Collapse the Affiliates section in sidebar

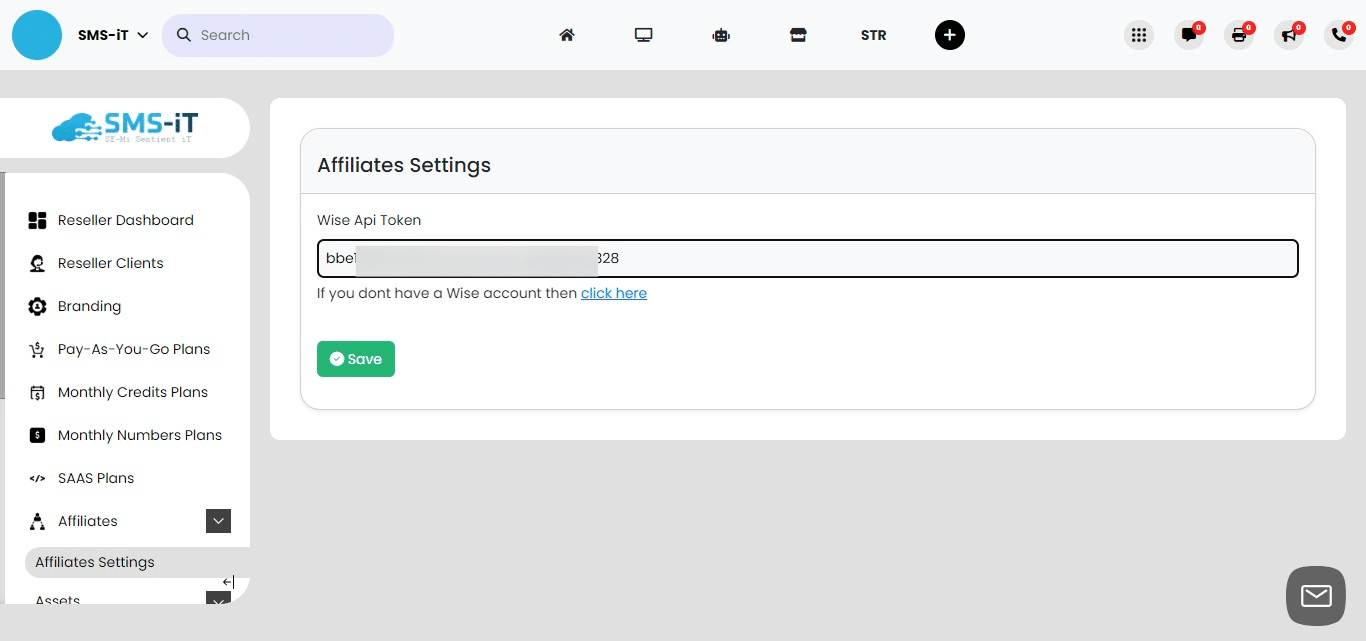point(218,521)
